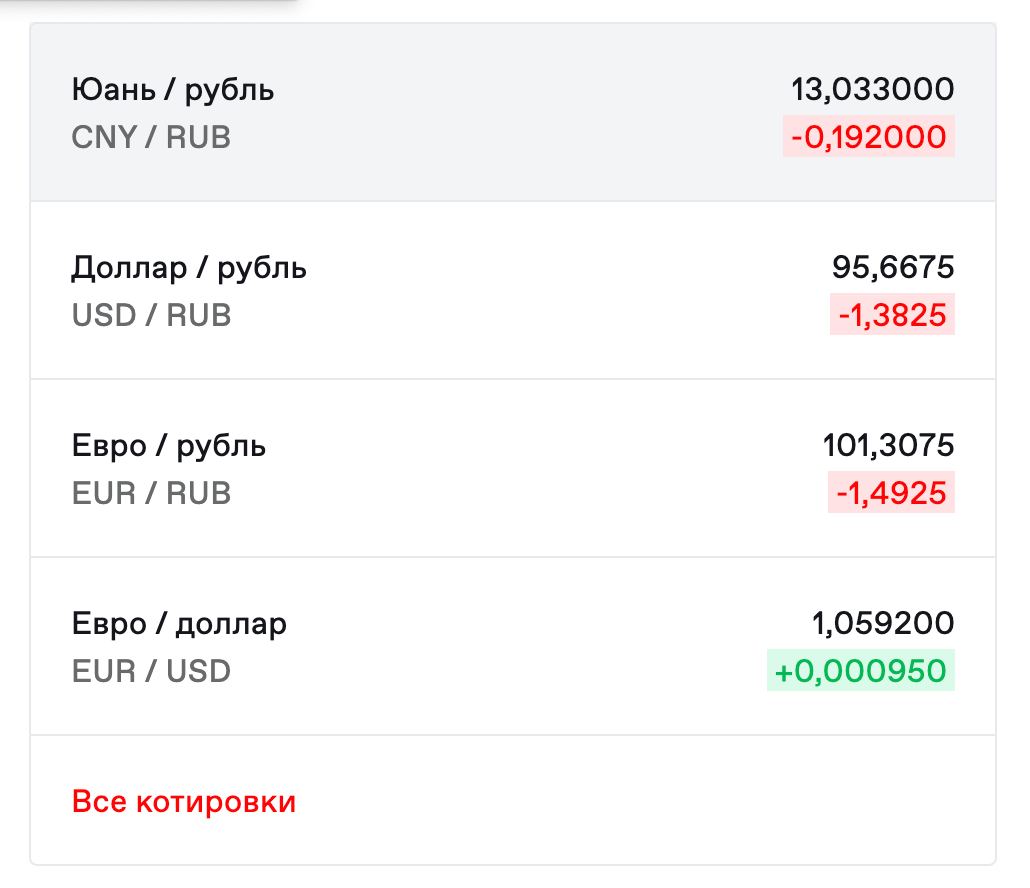1030x888 pixels.
Task: Click the red -1,3825 change badge
Action: [891, 315]
